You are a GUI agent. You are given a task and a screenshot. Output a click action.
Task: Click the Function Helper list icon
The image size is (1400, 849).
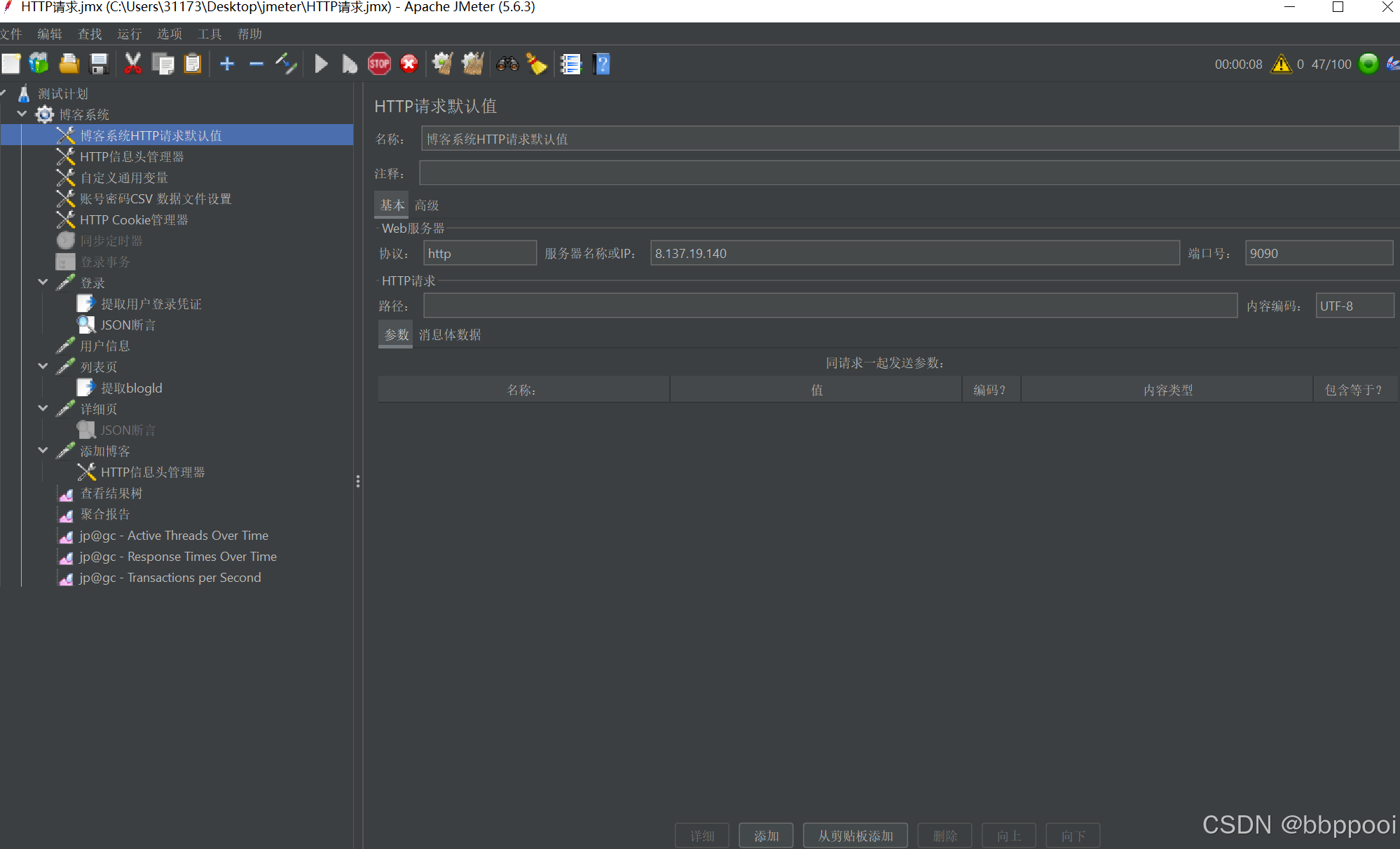tap(571, 64)
